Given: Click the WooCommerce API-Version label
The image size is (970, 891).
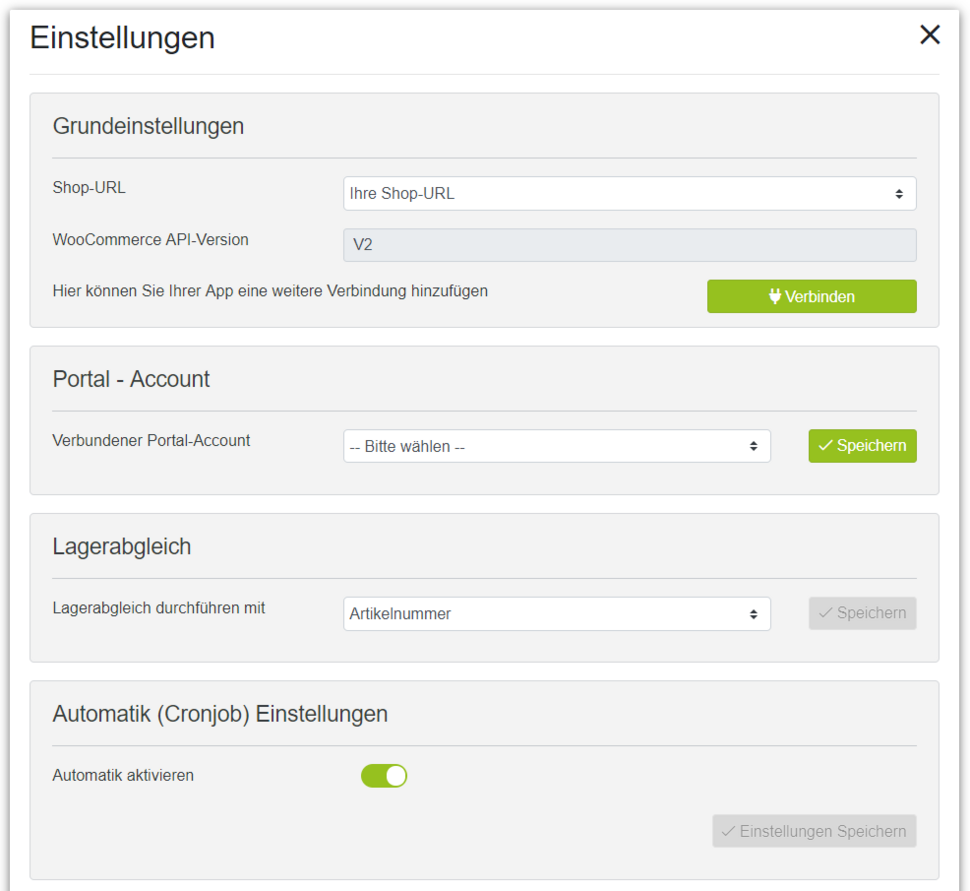Looking at the screenshot, I should [150, 239].
